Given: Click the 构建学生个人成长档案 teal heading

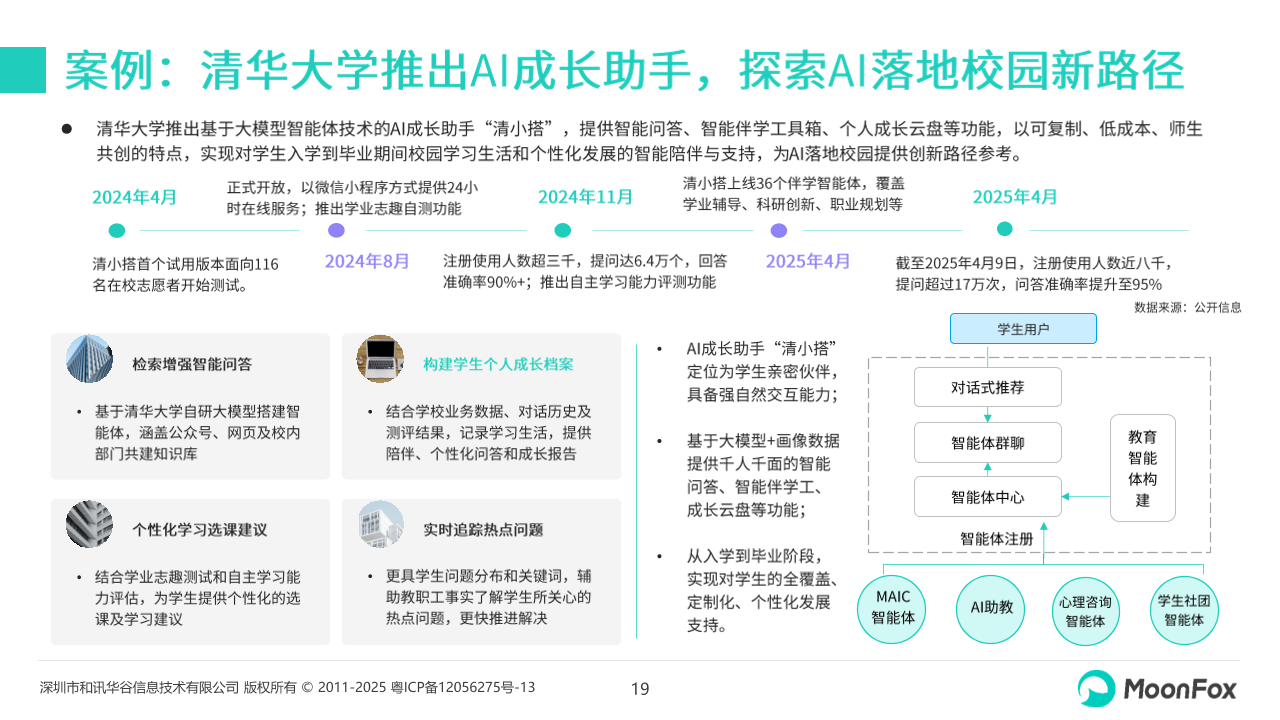Looking at the screenshot, I should point(497,364).
